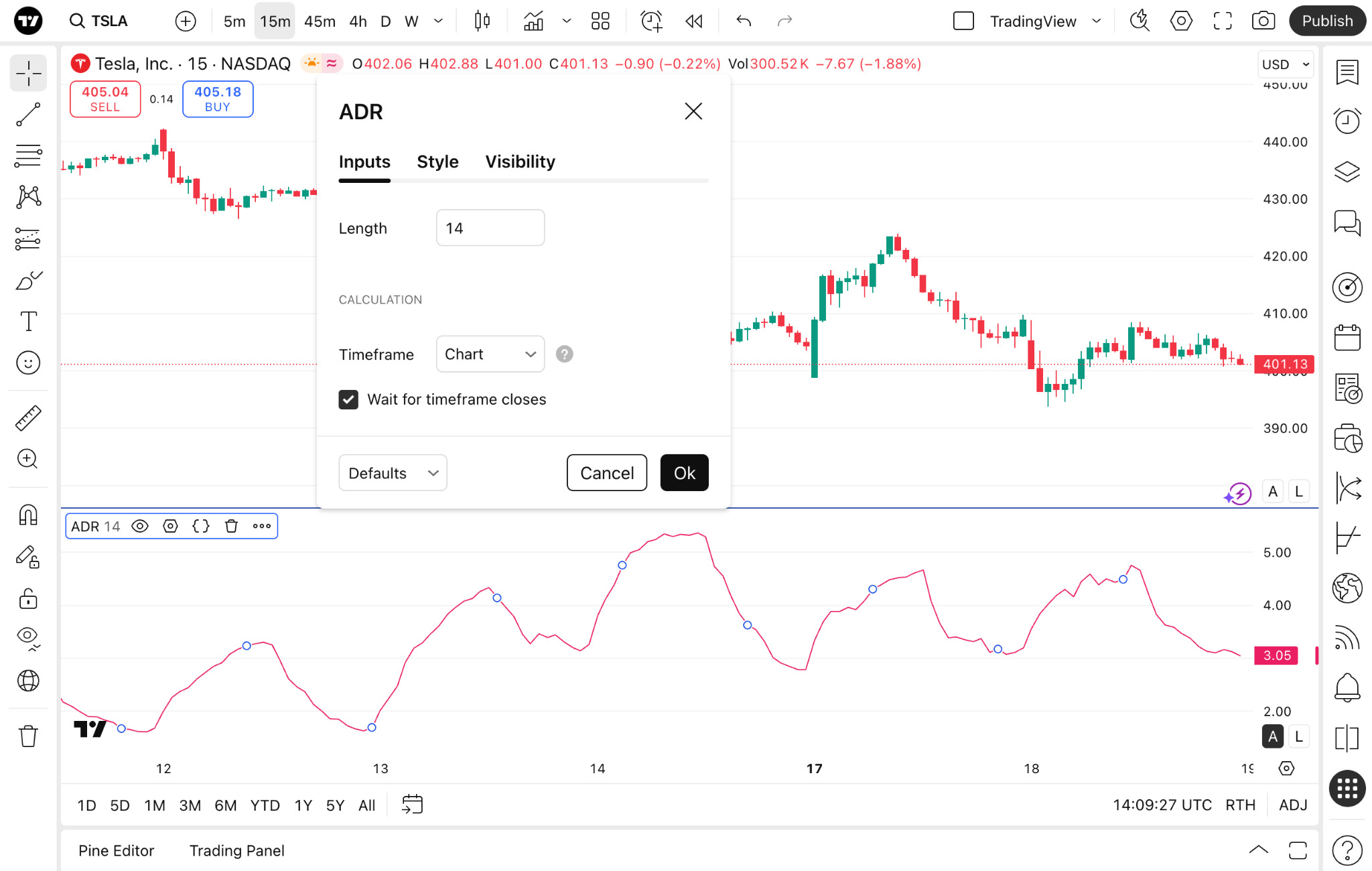Take a chart snapshot with the camera icon
1372x871 pixels.
tap(1263, 21)
